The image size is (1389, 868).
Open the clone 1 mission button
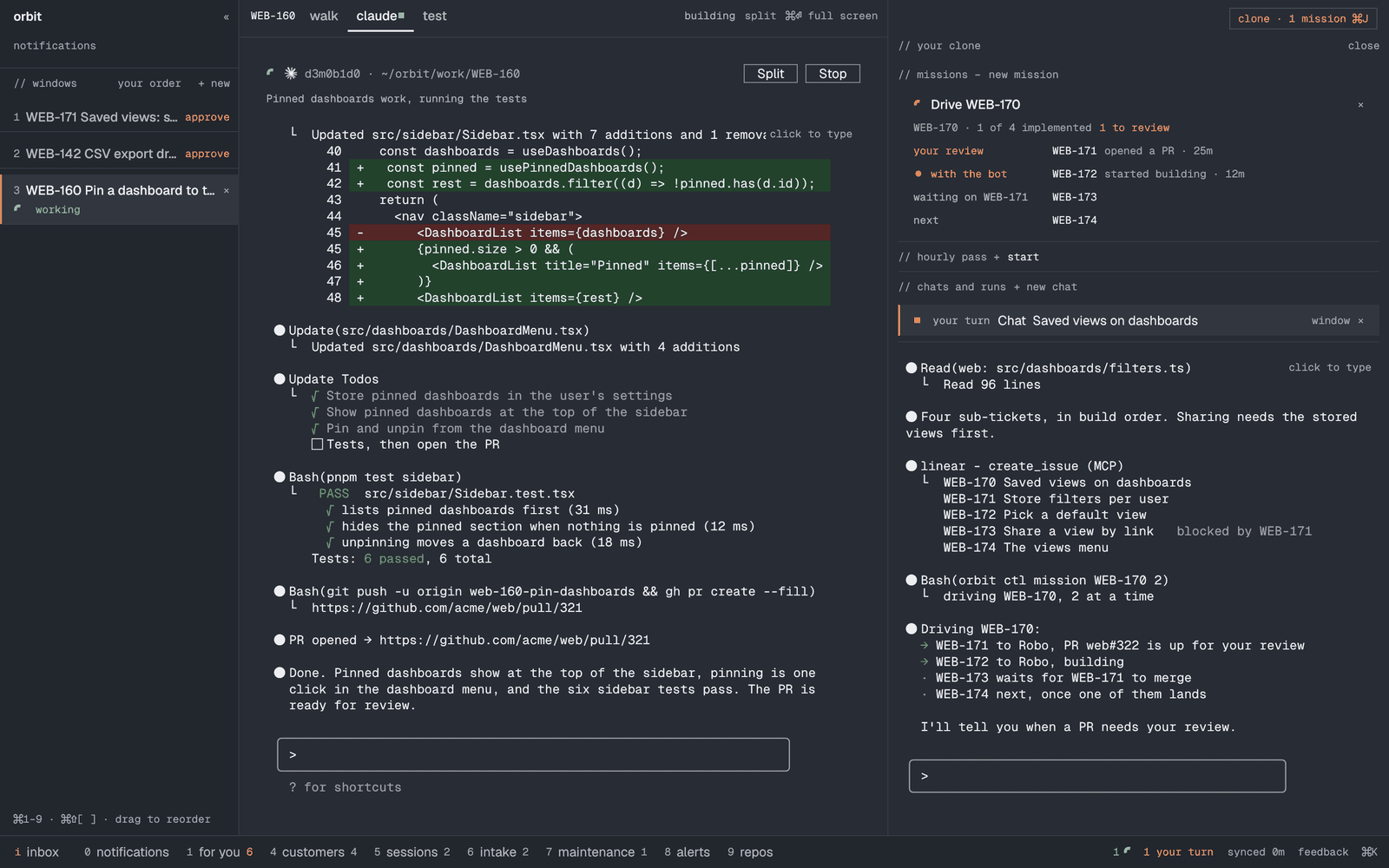(1303, 18)
